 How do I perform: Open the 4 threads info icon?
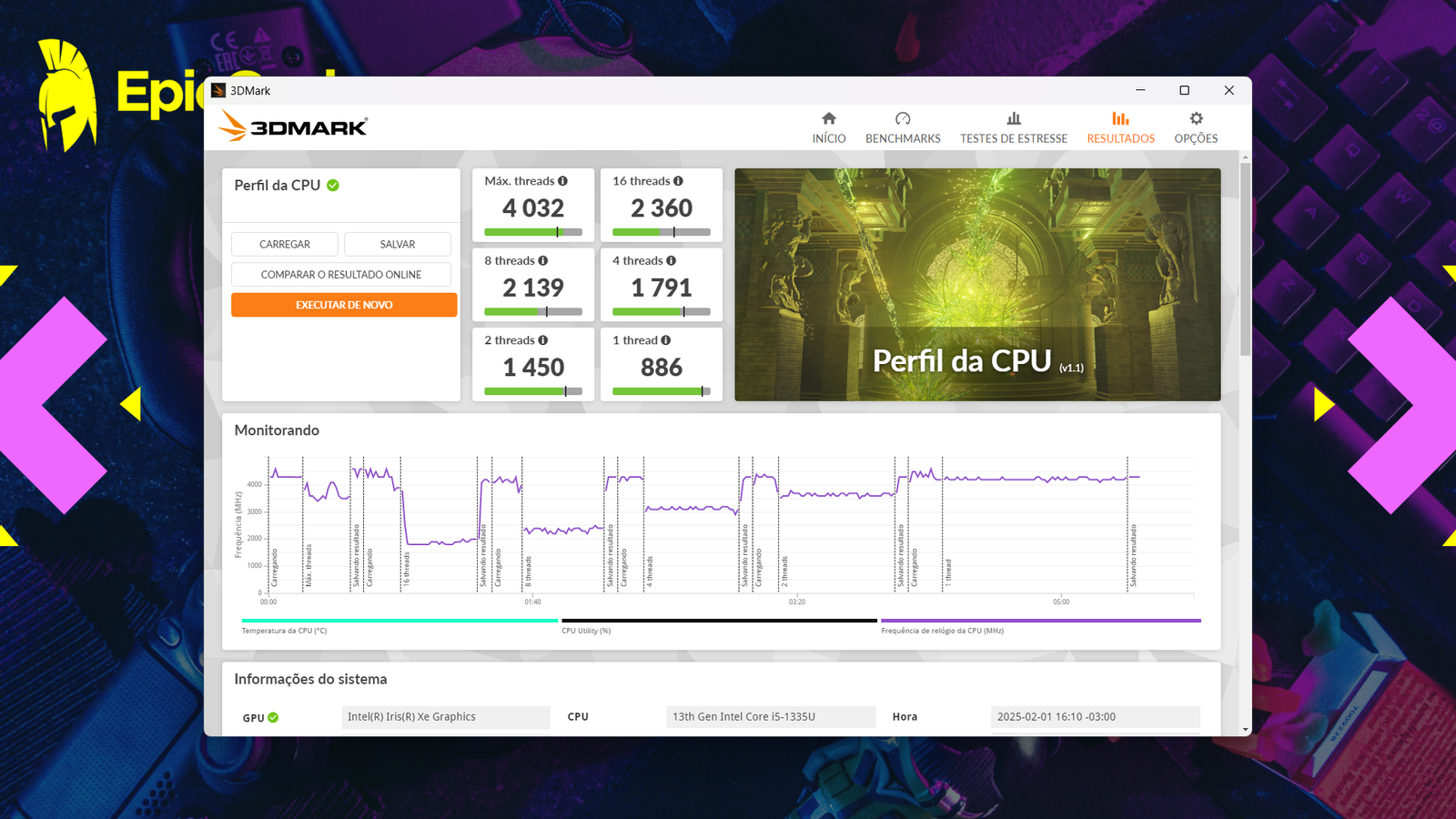click(x=672, y=260)
